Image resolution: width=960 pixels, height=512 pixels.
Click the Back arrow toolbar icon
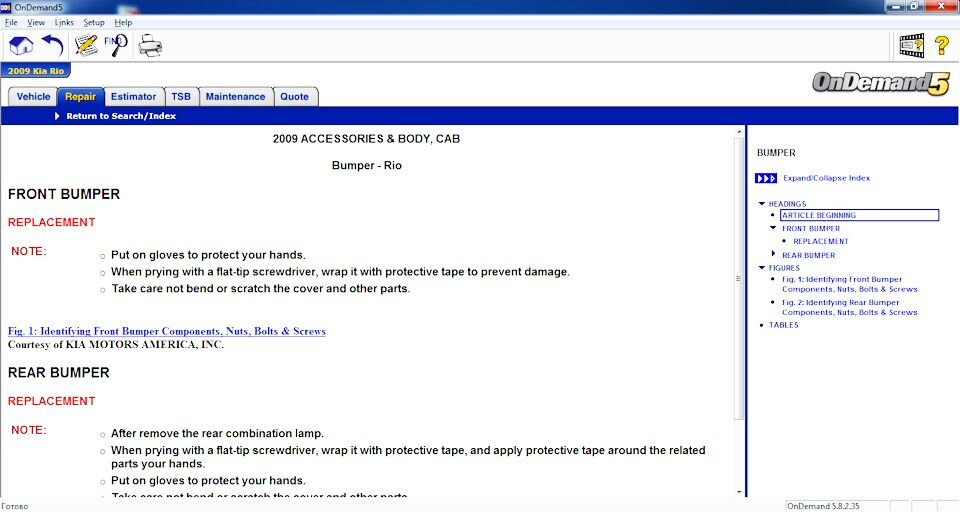[53, 46]
